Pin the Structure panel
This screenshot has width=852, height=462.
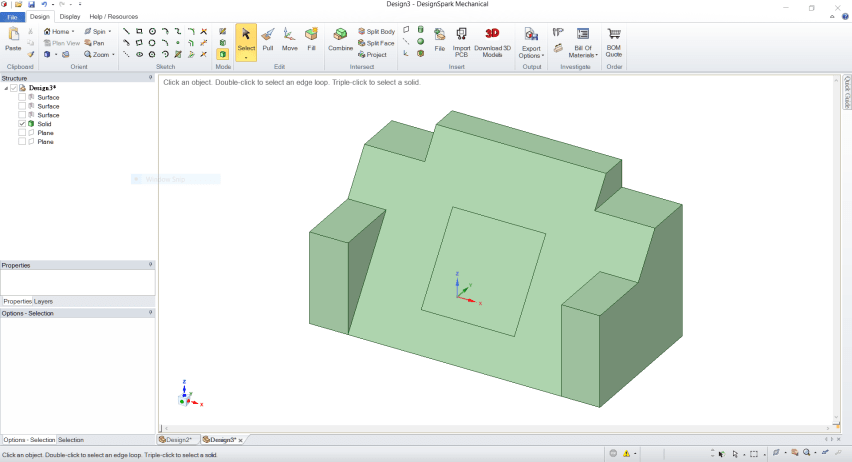[x=151, y=78]
